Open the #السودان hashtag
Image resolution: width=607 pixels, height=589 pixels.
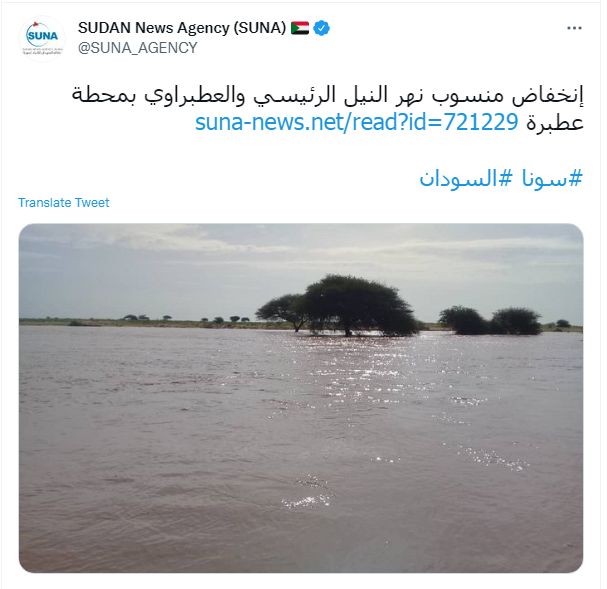466,178
